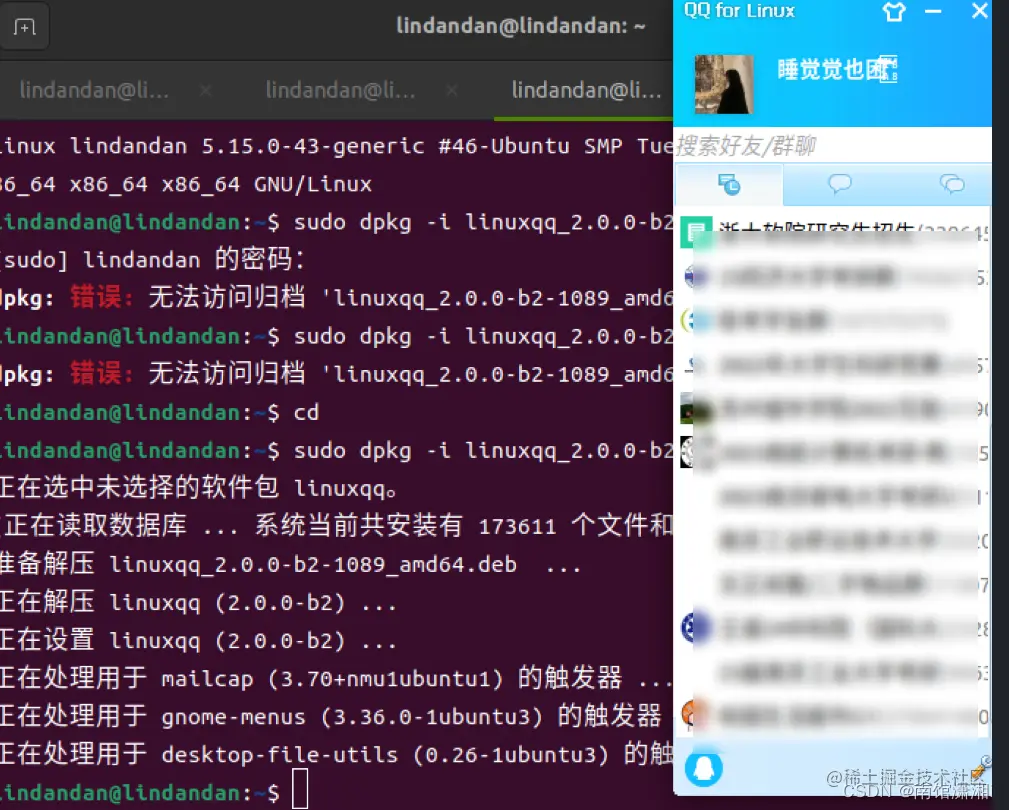The width and height of the screenshot is (1009, 810).
Task: Click the x86_64 GNU/Linux output line
Action: (x=185, y=185)
